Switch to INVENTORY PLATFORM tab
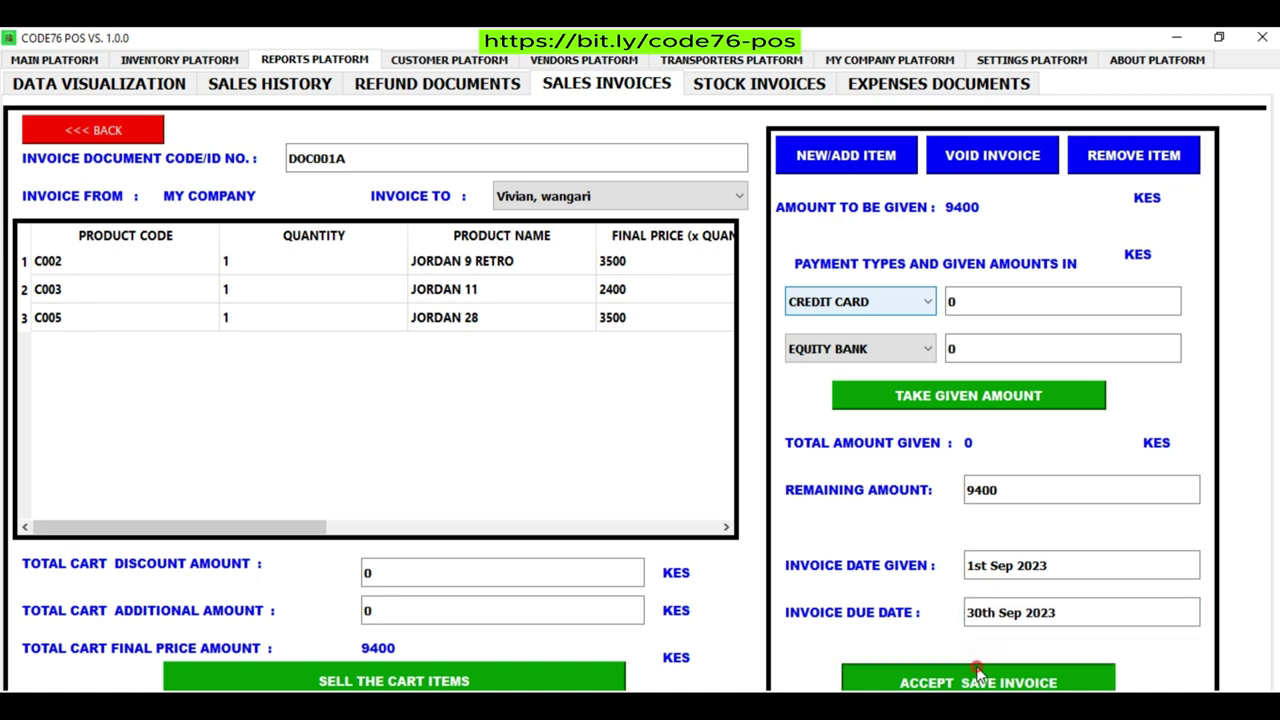The image size is (1280, 720). pos(180,60)
